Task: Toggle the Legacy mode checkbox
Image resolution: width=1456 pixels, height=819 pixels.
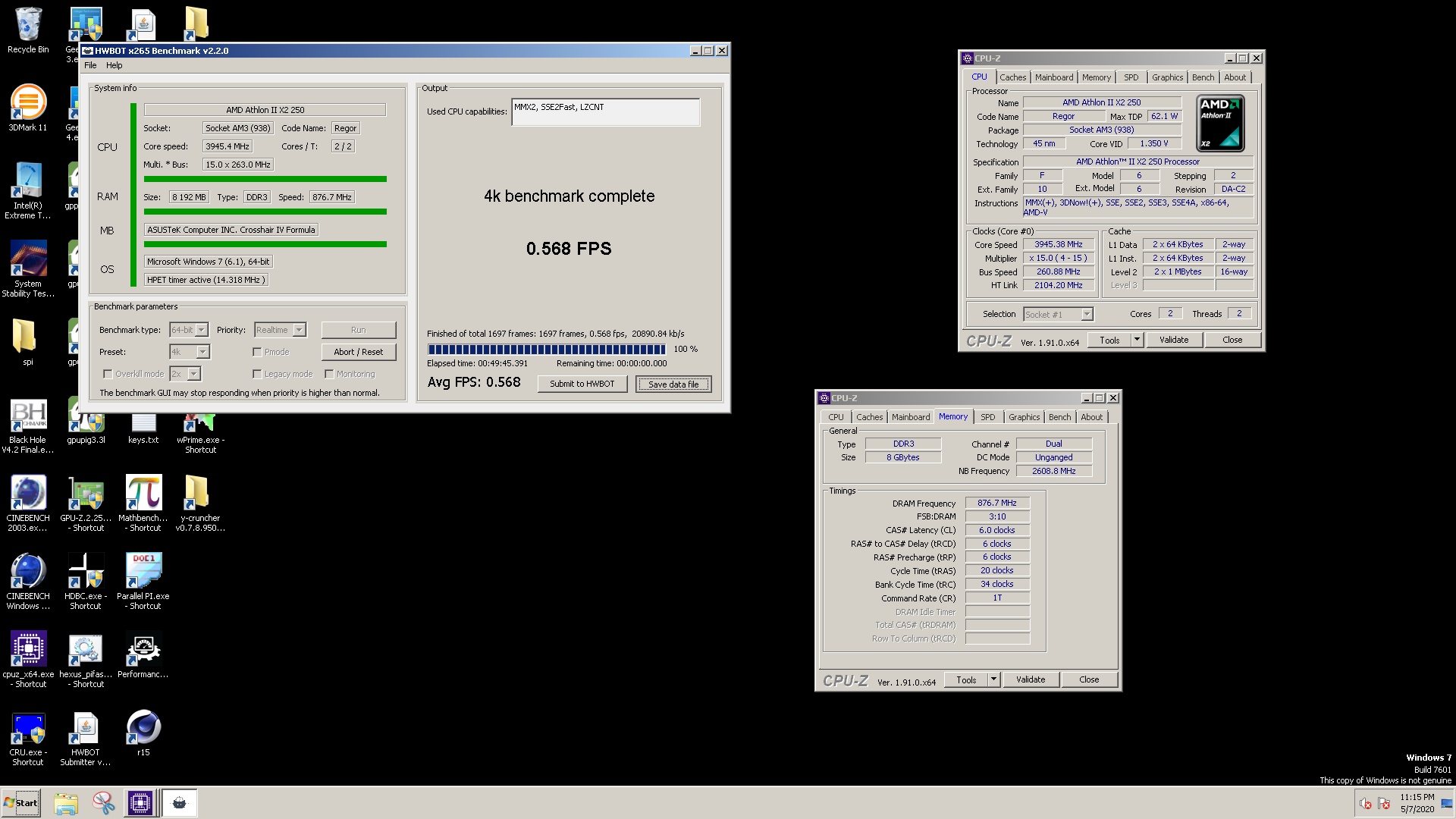Action: click(257, 374)
